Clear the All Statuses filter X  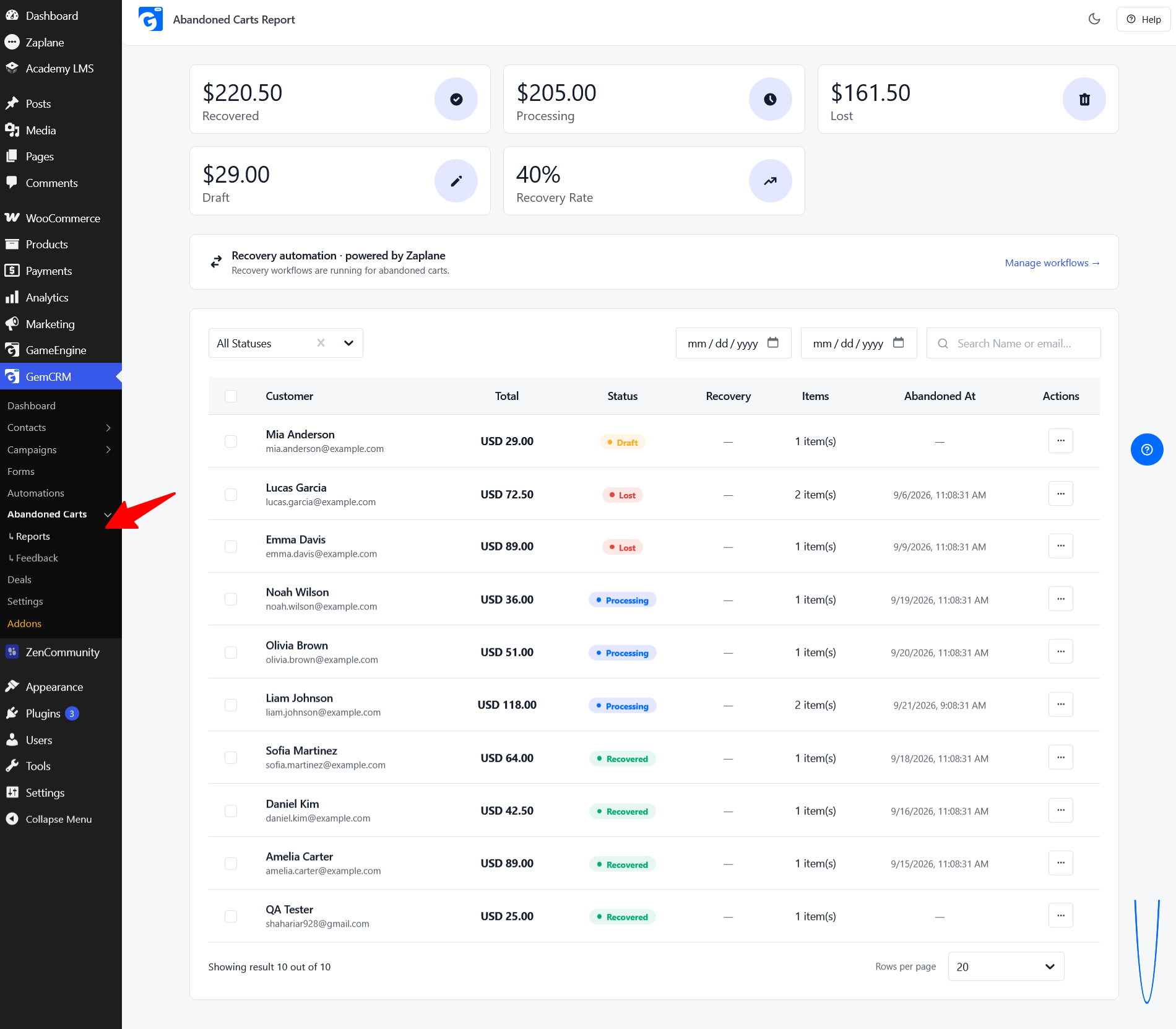(321, 343)
